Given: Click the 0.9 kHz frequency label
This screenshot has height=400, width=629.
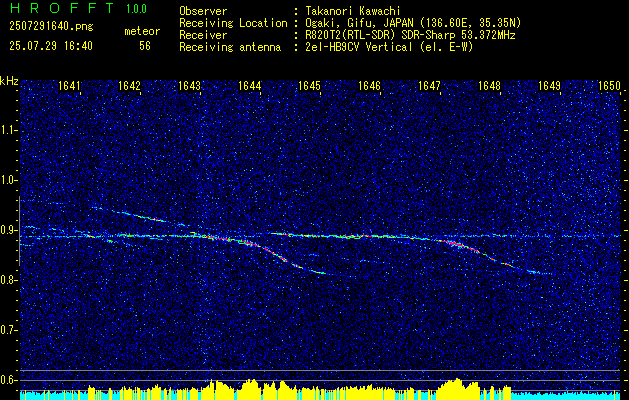Looking at the screenshot, I should [9, 230].
